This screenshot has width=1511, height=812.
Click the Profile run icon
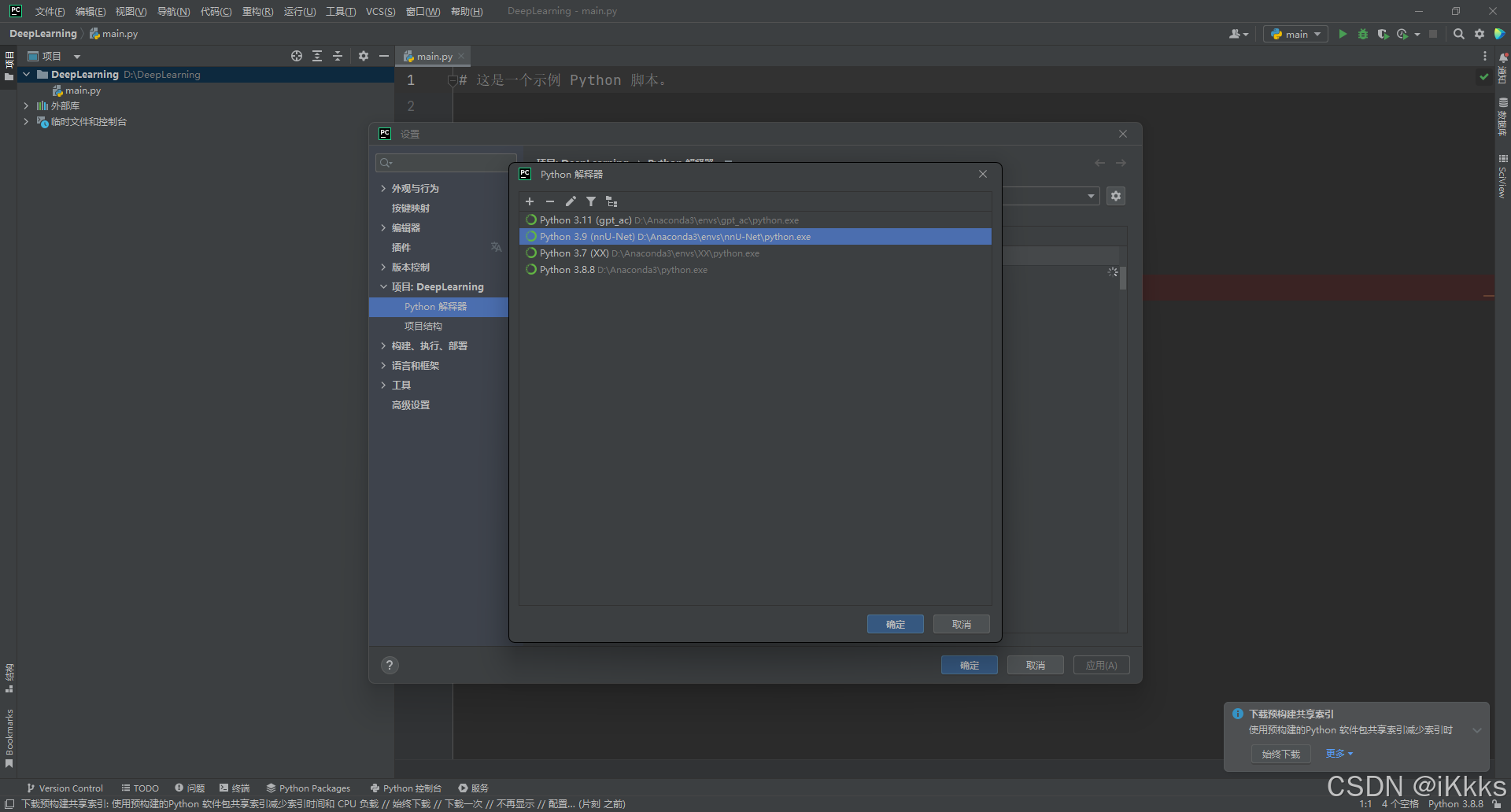pyautogui.click(x=1402, y=34)
